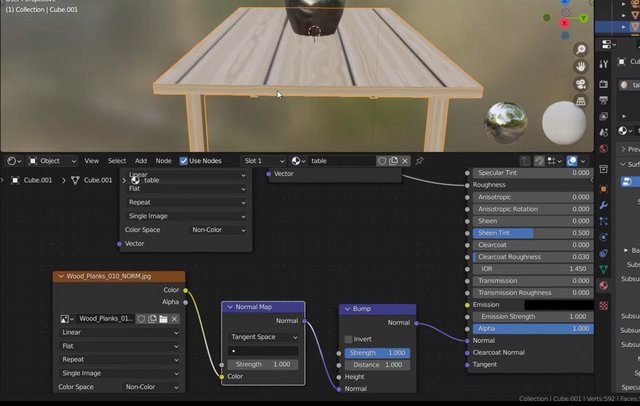Open the Add menu in node editor
640x406 pixels.
[140, 160]
